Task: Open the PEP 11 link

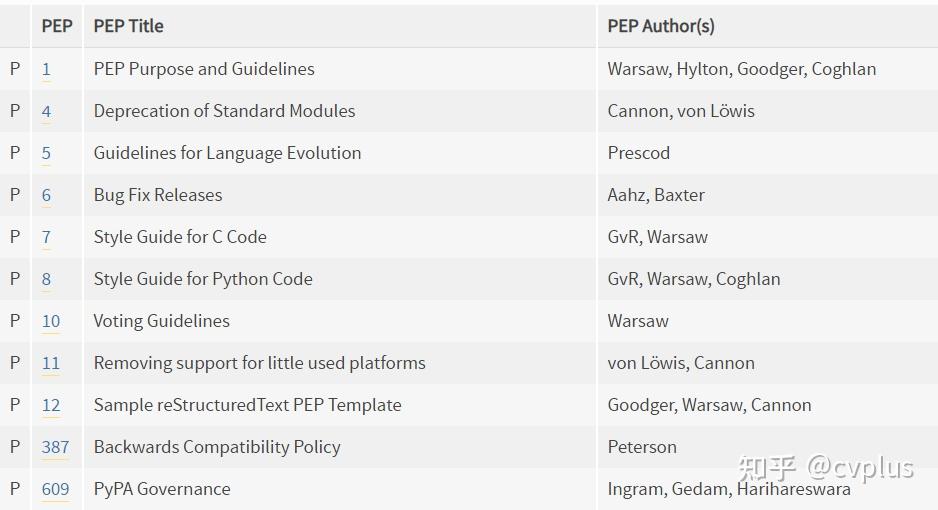Action: point(51,363)
